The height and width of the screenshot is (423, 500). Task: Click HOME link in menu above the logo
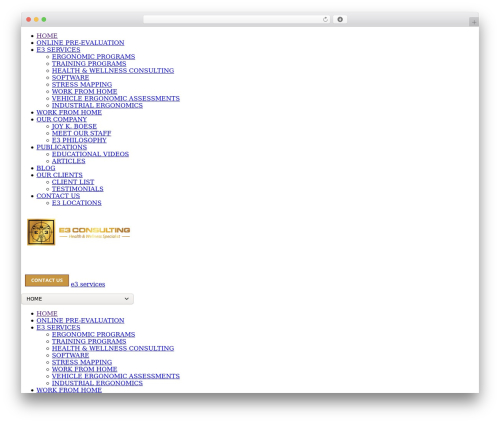(47, 36)
